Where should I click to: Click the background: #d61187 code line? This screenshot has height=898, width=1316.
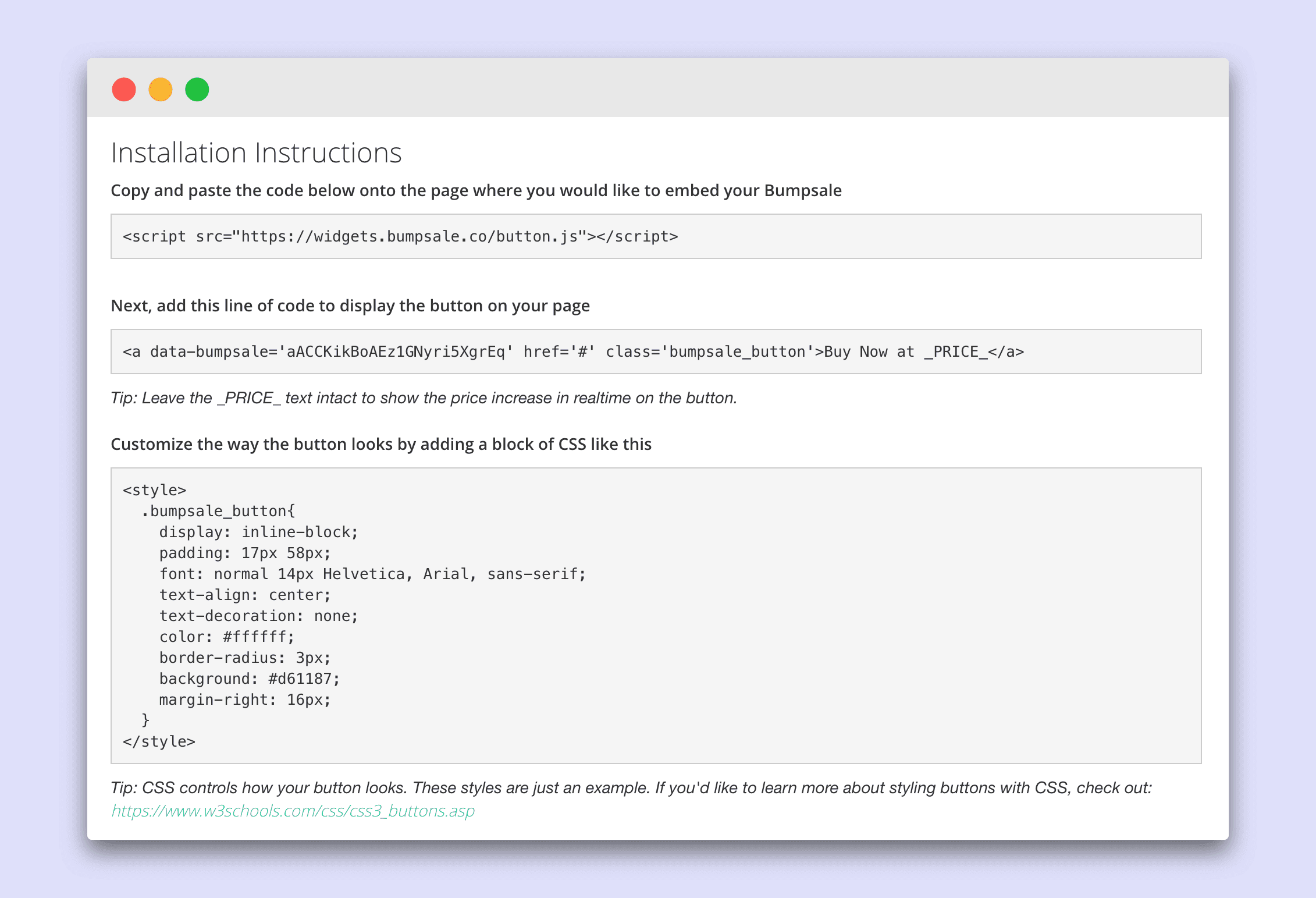pyautogui.click(x=249, y=679)
